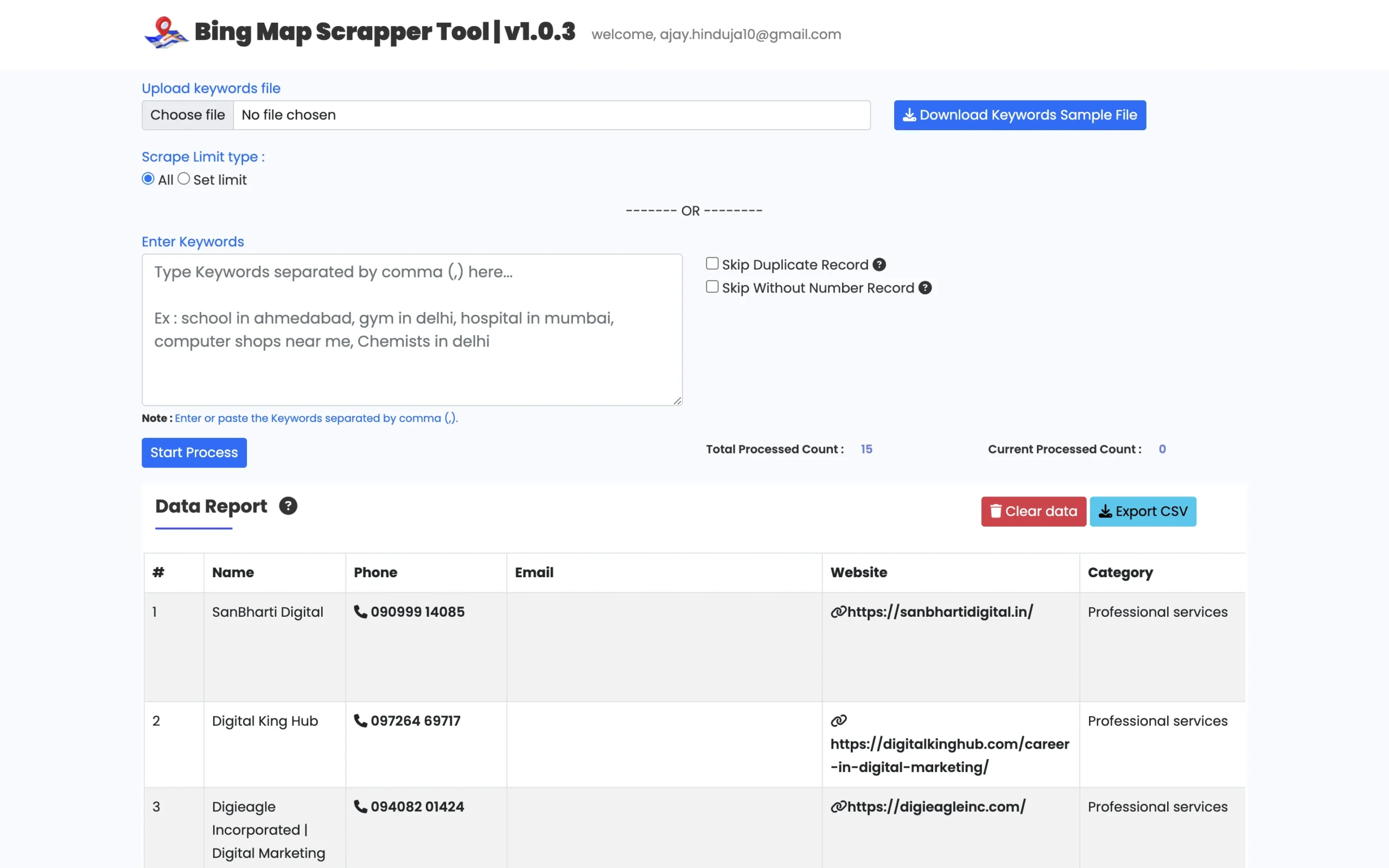1389x868 pixels.
Task: Download Keywords Sample File
Action: coord(1020,116)
